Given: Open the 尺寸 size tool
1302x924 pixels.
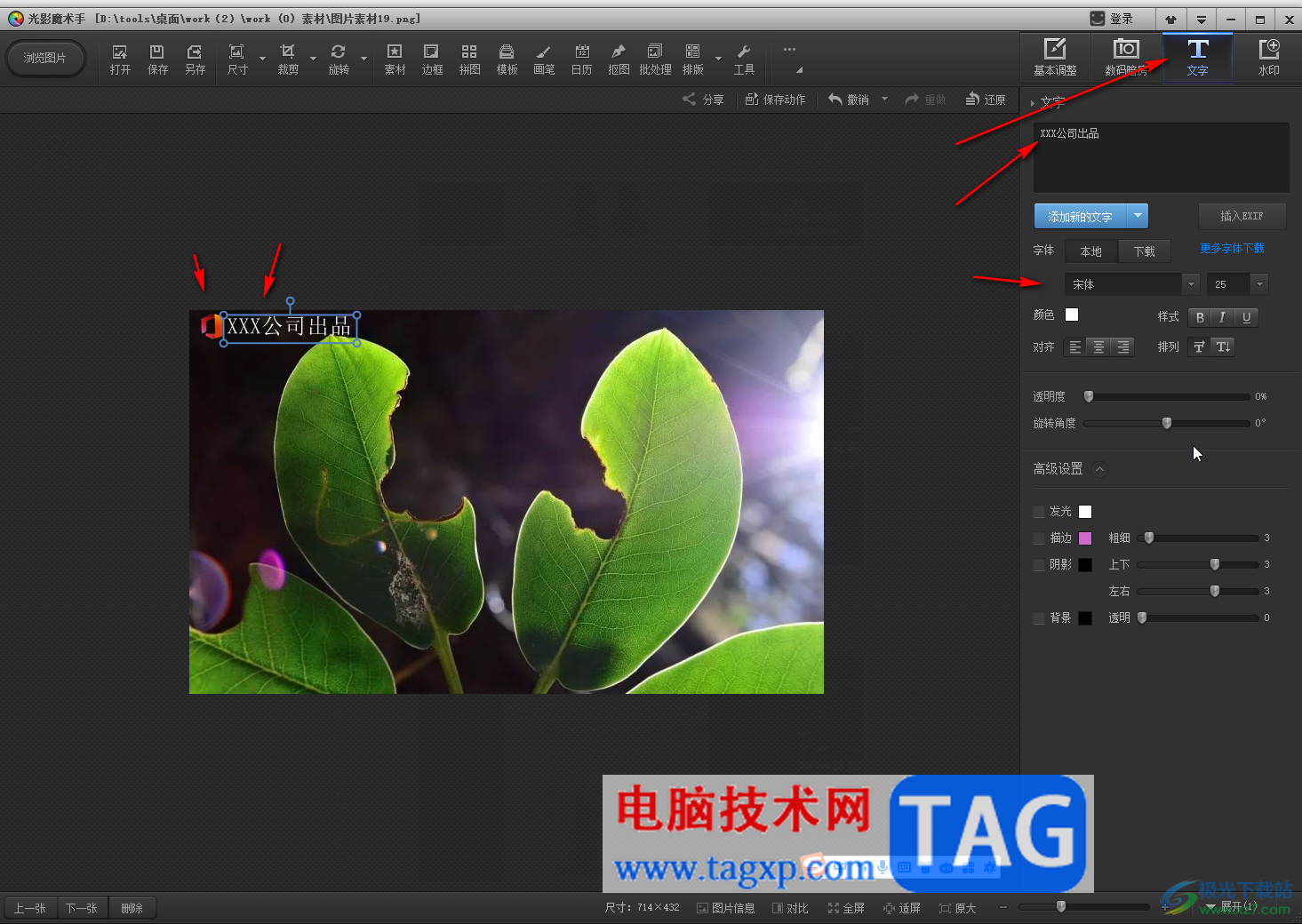Looking at the screenshot, I should tap(236, 60).
